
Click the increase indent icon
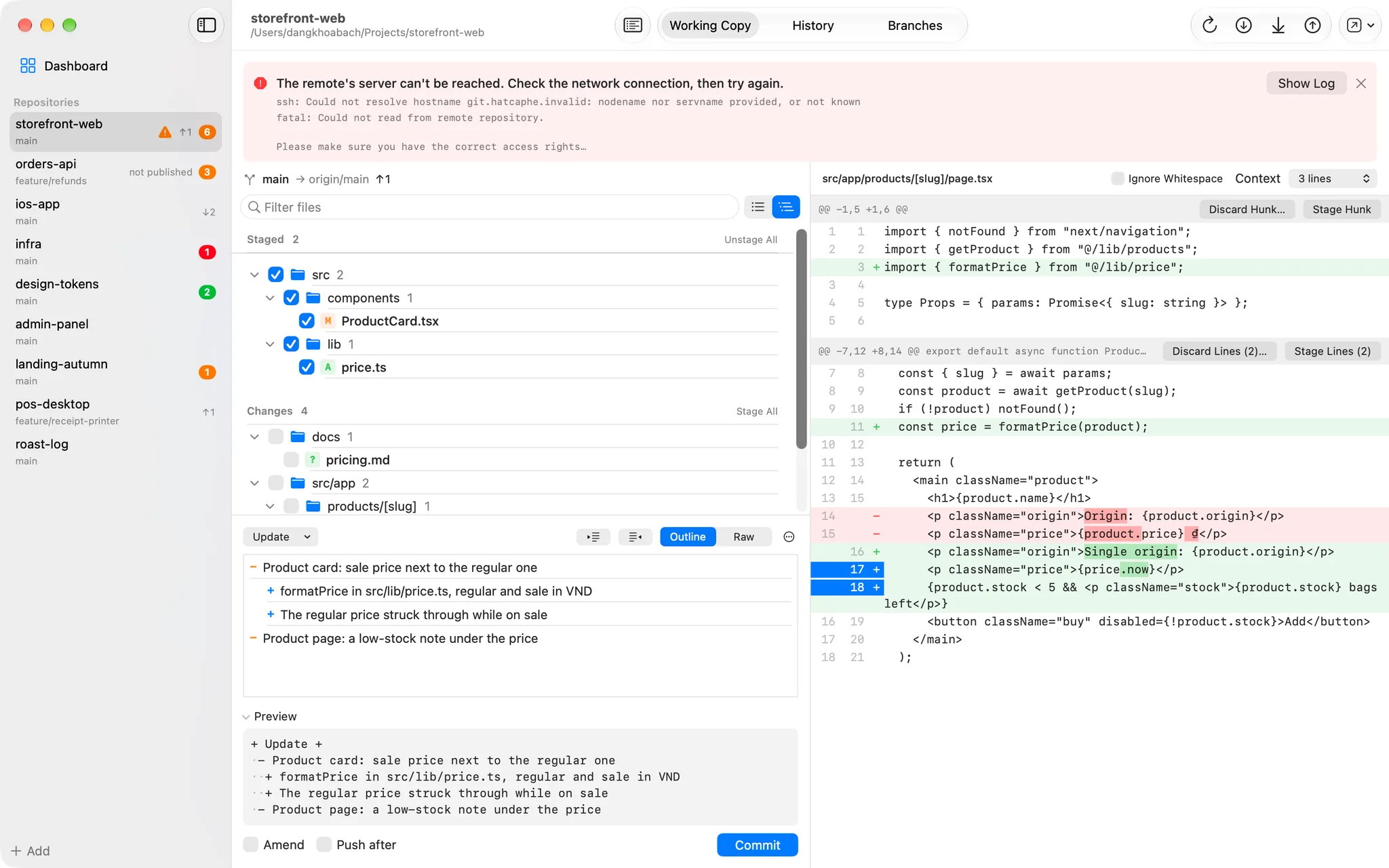[x=593, y=537]
